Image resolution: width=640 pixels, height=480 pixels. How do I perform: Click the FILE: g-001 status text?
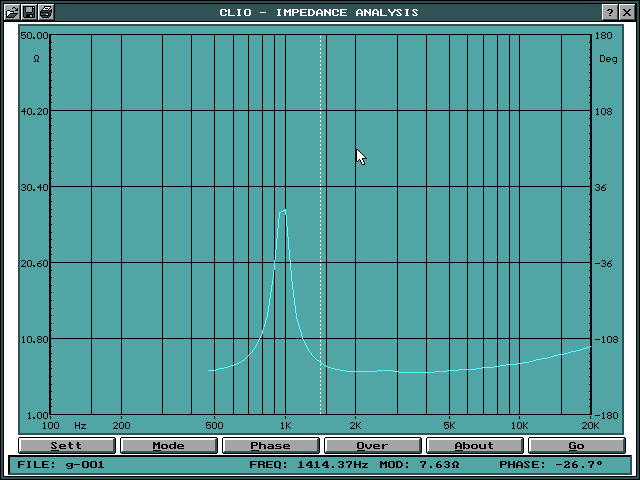[x=61, y=464]
